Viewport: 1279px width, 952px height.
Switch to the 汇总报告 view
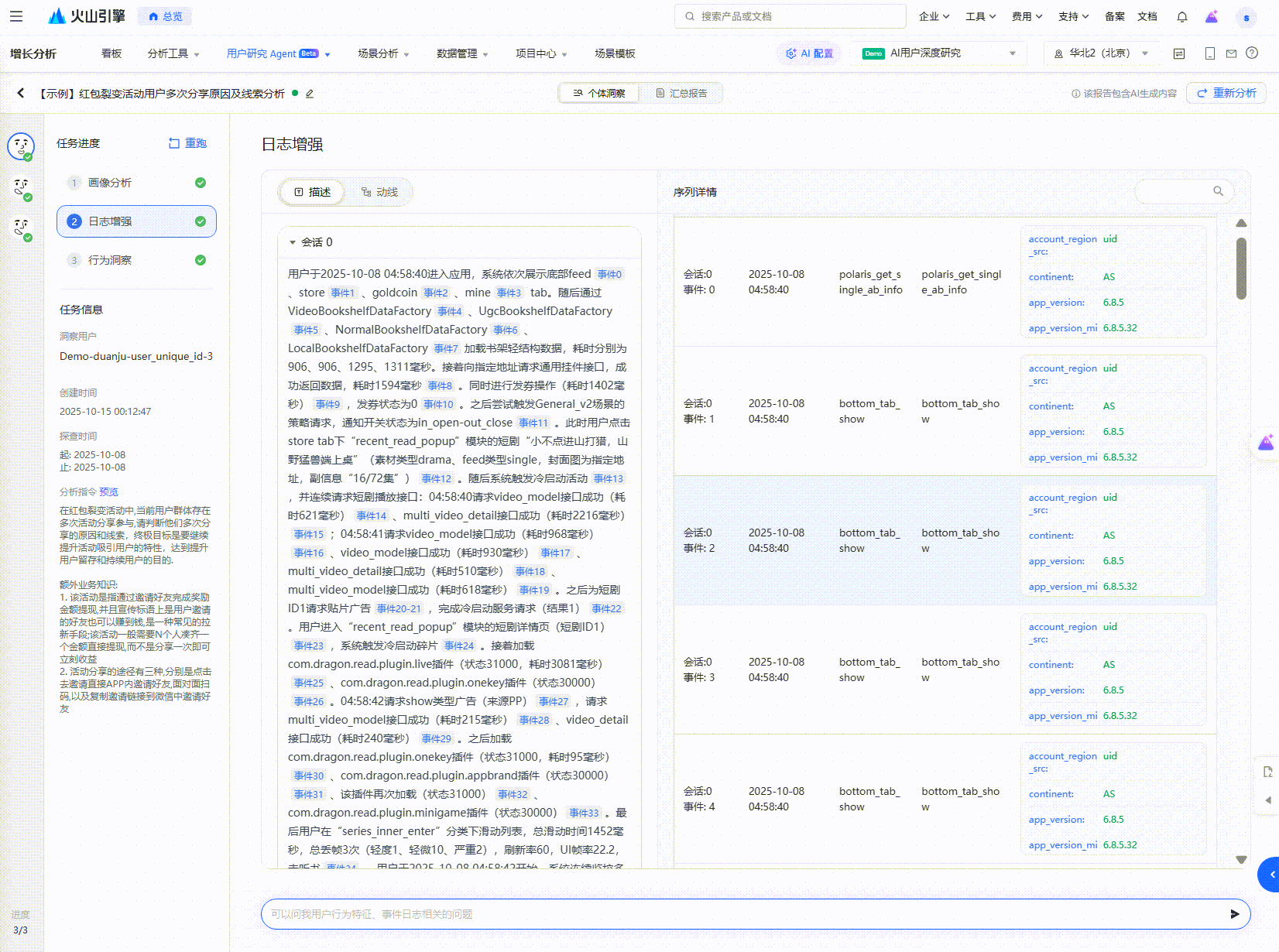(x=681, y=93)
